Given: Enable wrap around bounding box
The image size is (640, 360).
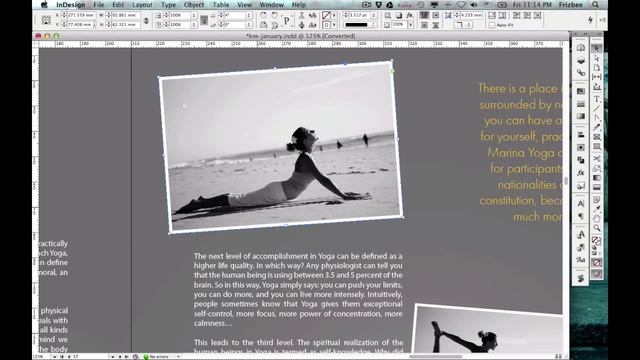Looking at the screenshot, I should click(x=436, y=15).
